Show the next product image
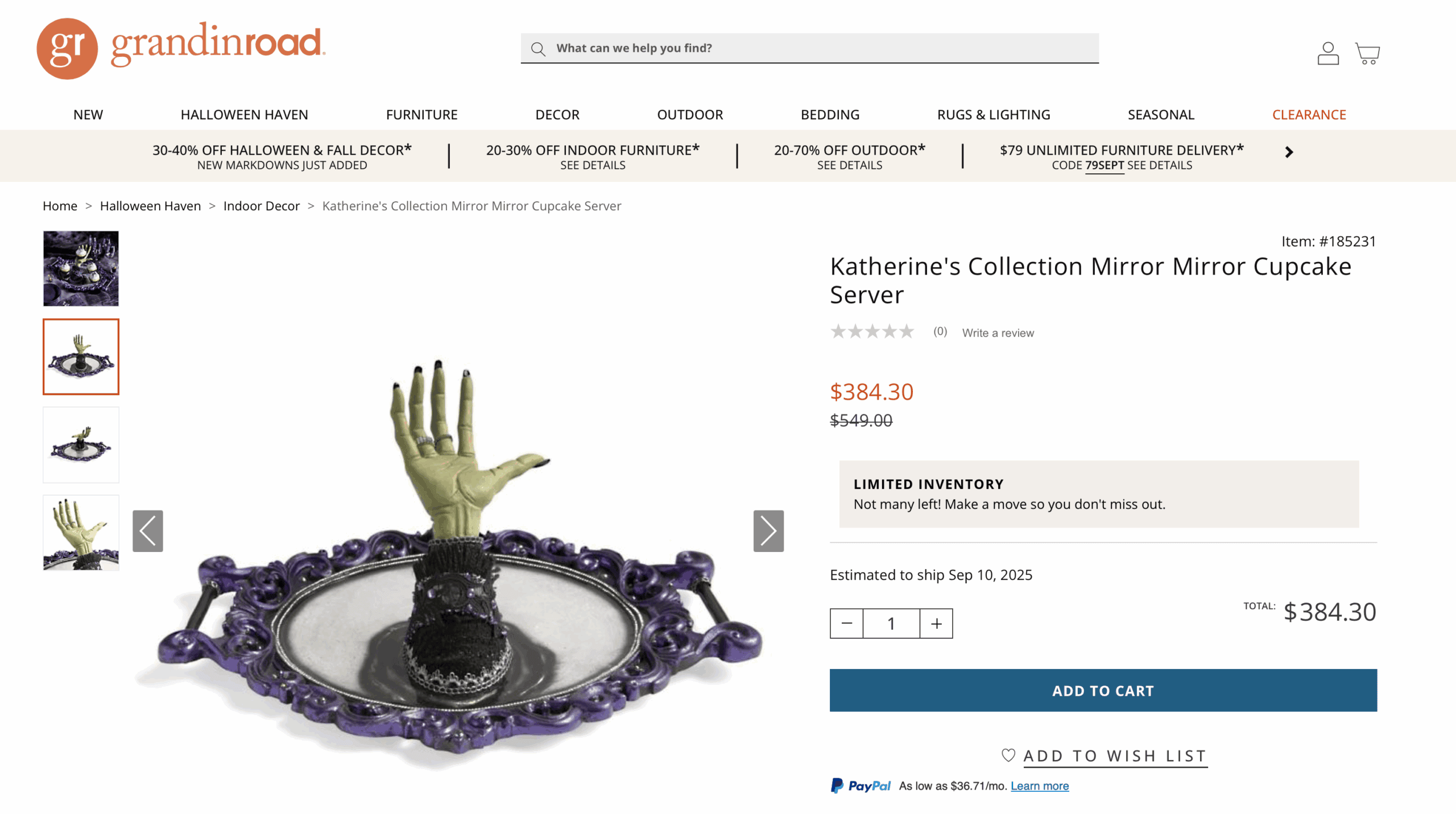This screenshot has height=814, width=1456. 768,530
